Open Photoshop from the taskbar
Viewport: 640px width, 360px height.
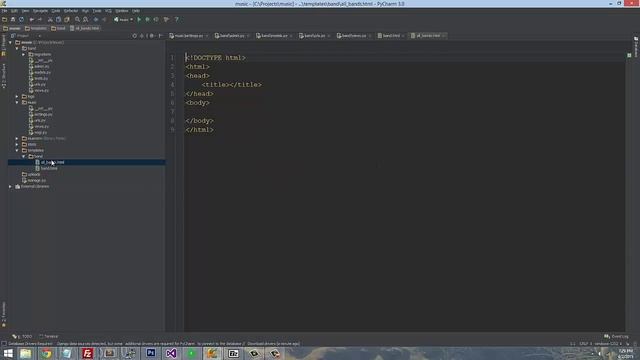(151, 353)
